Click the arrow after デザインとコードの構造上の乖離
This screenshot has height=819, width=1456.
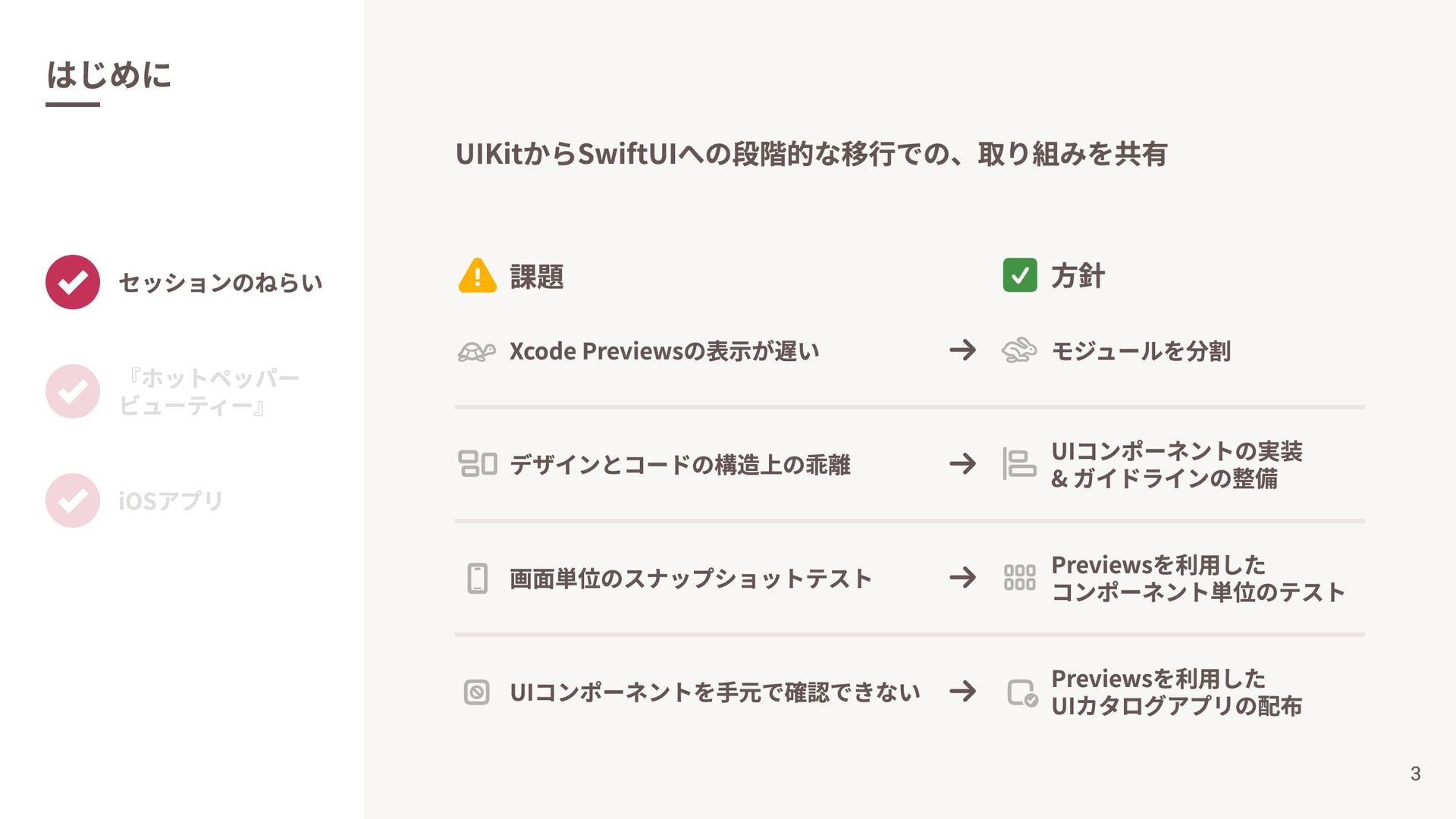click(962, 463)
